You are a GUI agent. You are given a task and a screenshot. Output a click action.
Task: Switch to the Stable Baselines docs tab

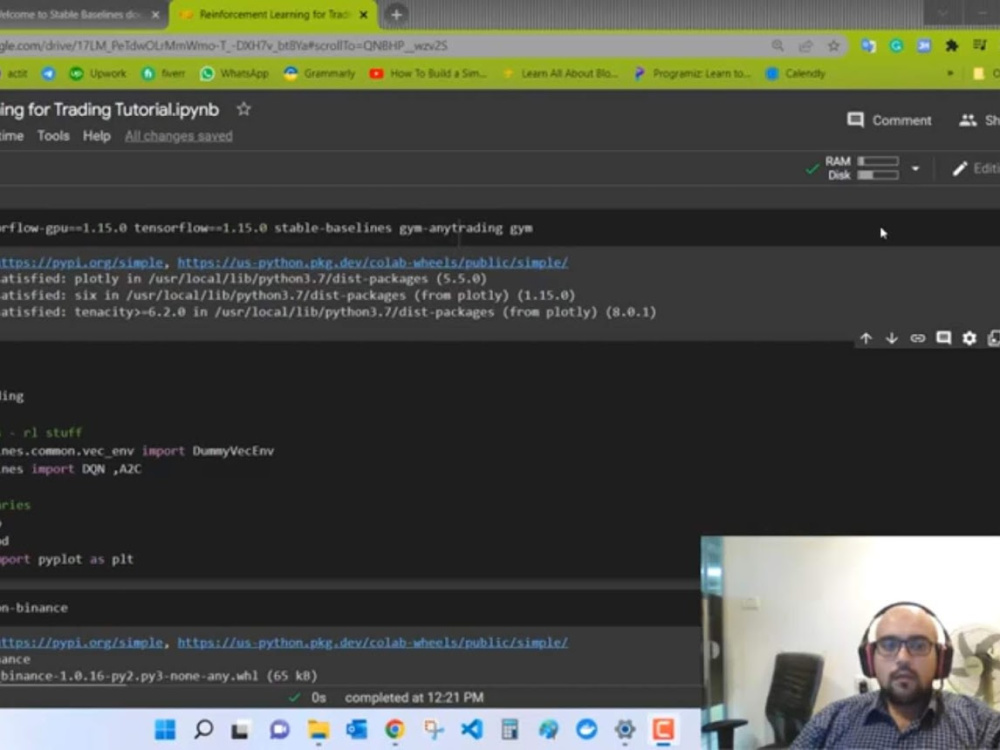(x=70, y=14)
